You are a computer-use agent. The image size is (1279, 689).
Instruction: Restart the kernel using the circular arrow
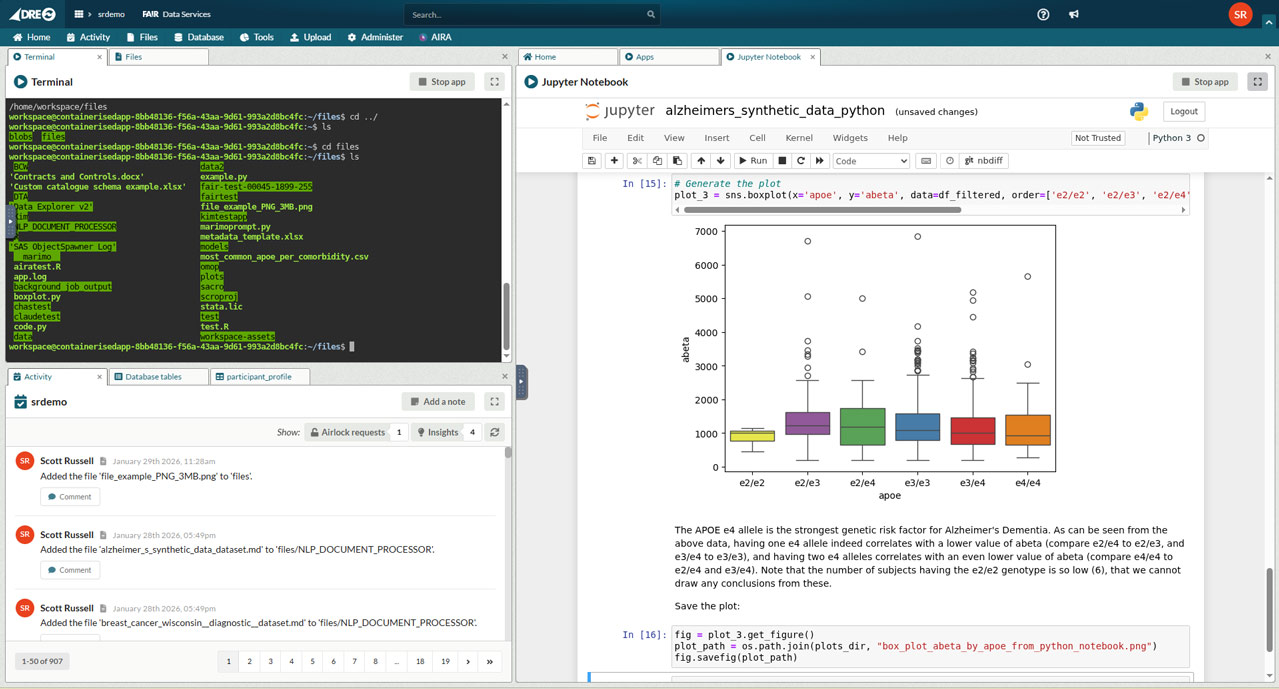click(801, 161)
